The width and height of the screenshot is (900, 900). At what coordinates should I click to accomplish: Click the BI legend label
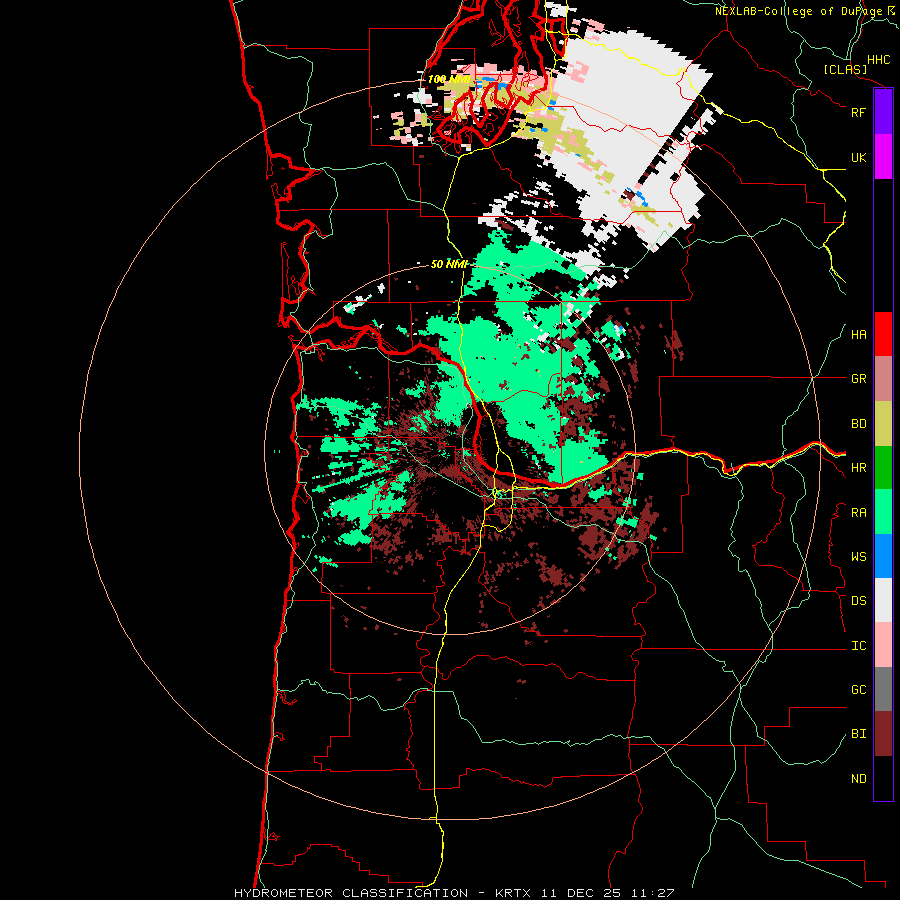tap(858, 734)
